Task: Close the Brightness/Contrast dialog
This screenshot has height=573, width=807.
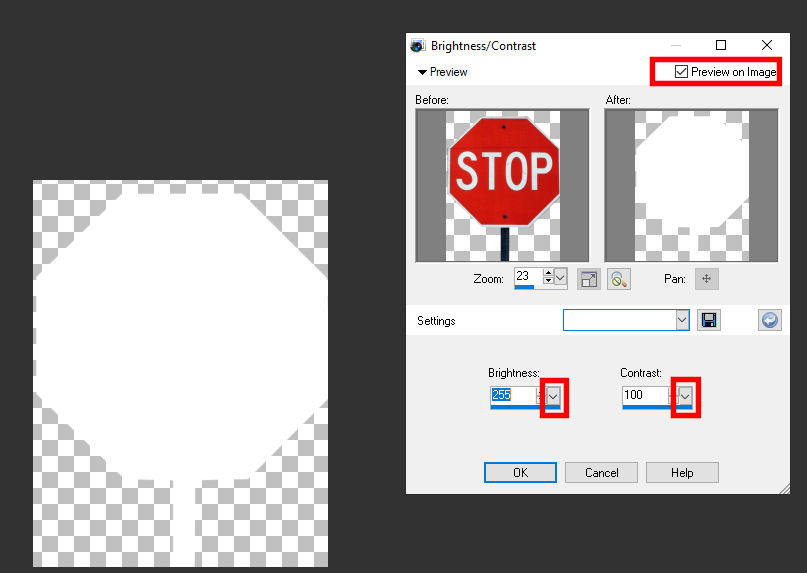Action: click(x=766, y=45)
